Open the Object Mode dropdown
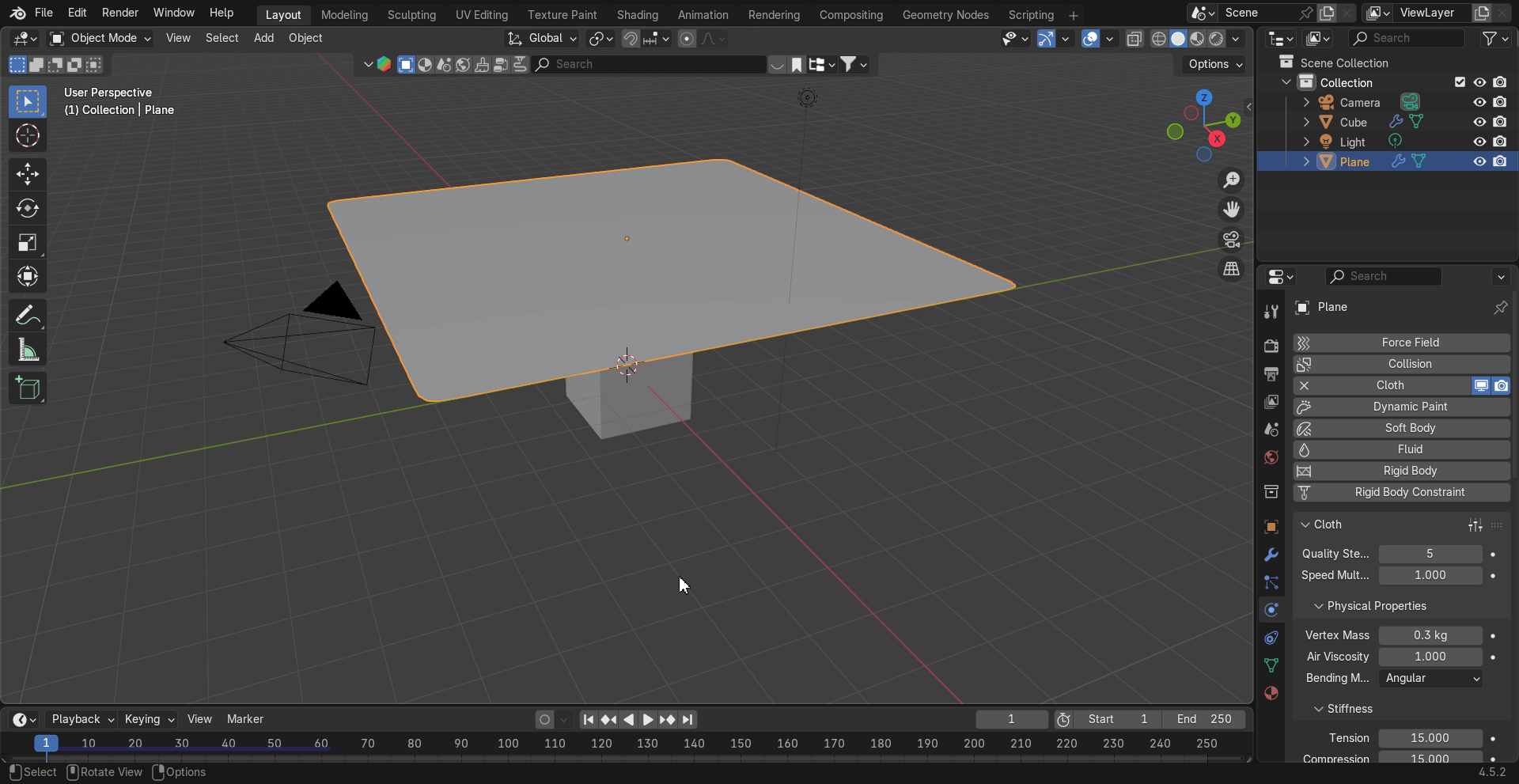1519x784 pixels. point(100,38)
